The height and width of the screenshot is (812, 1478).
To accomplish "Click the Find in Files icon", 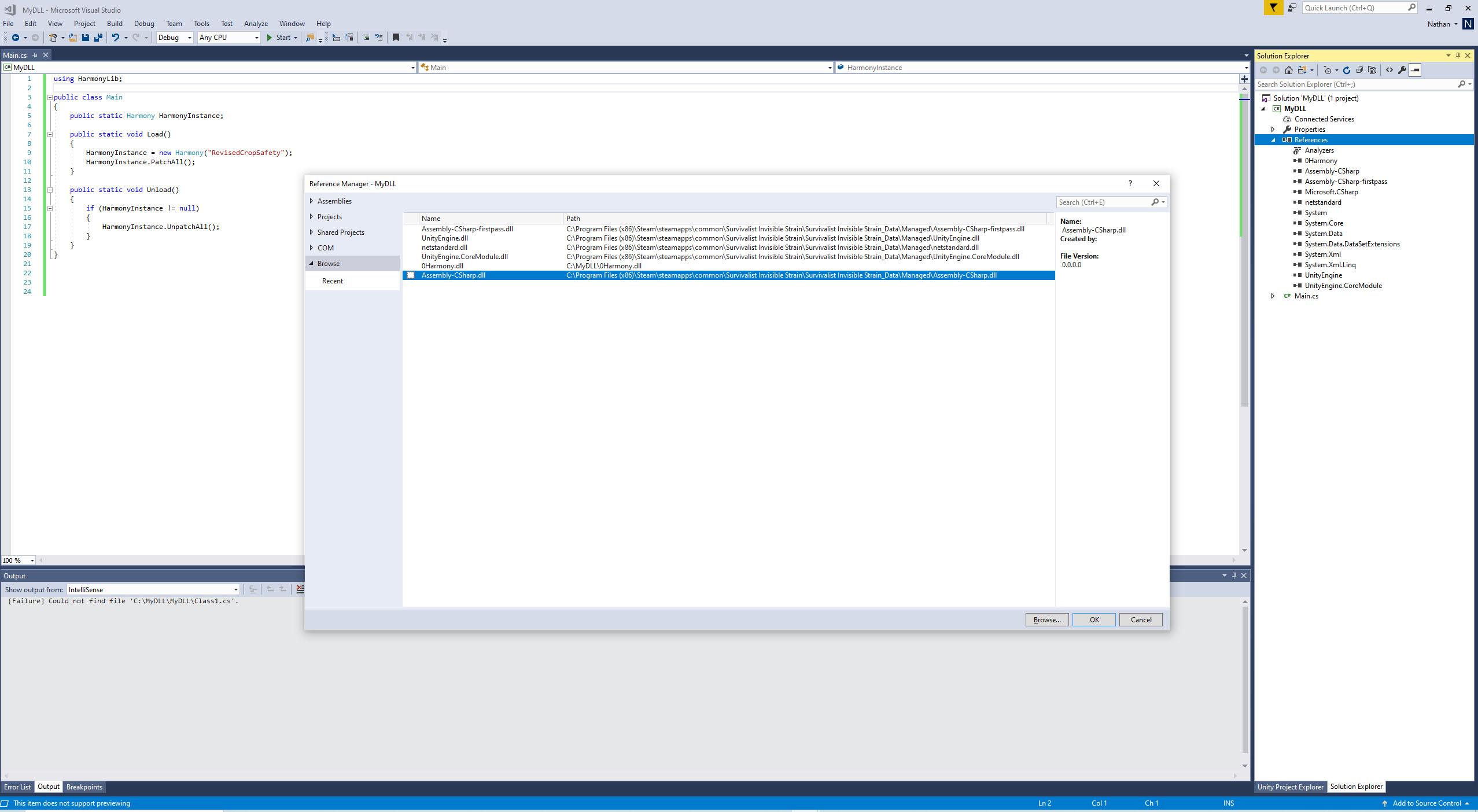I will pyautogui.click(x=310, y=38).
